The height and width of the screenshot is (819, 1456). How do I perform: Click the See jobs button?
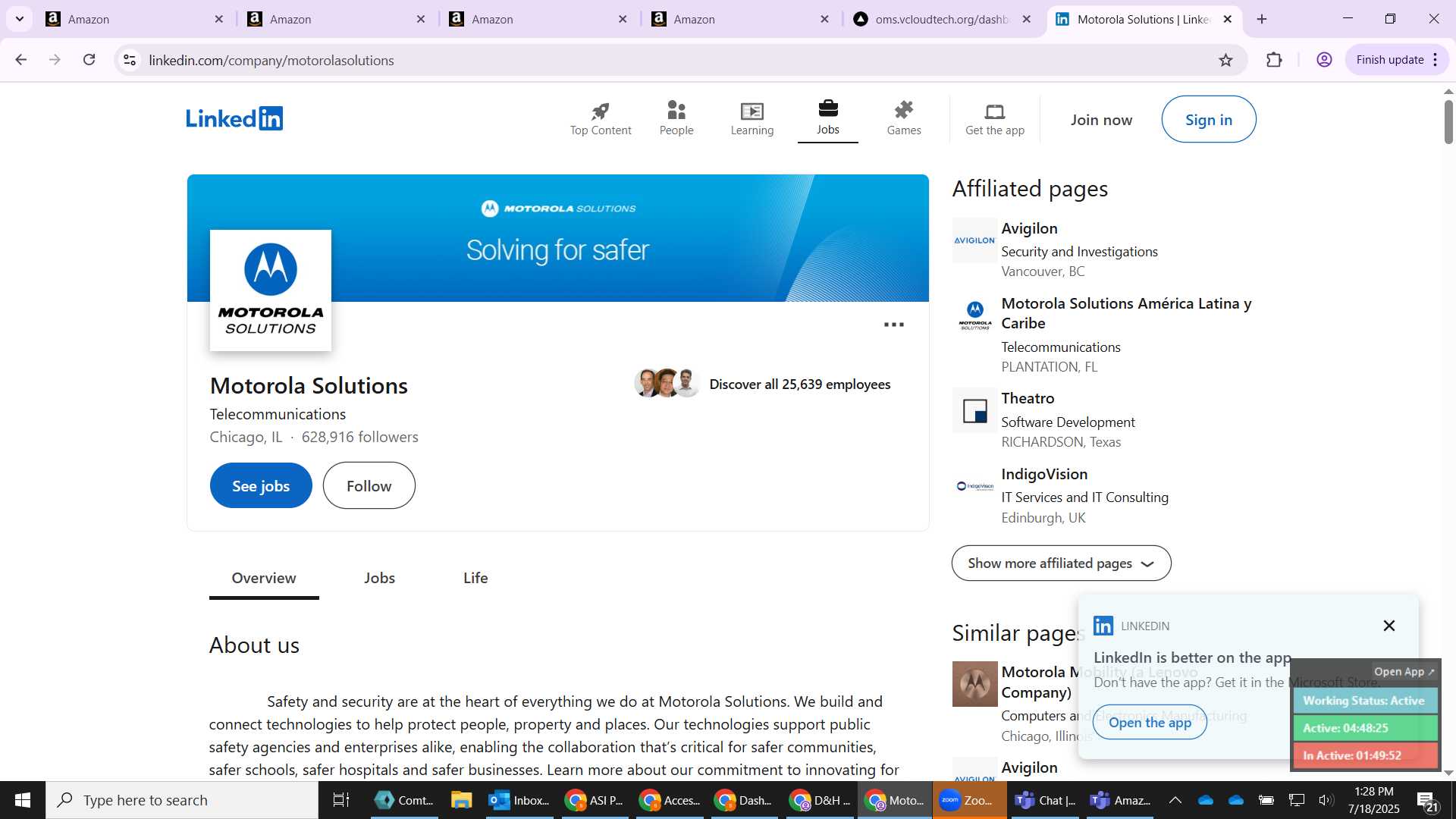click(261, 486)
